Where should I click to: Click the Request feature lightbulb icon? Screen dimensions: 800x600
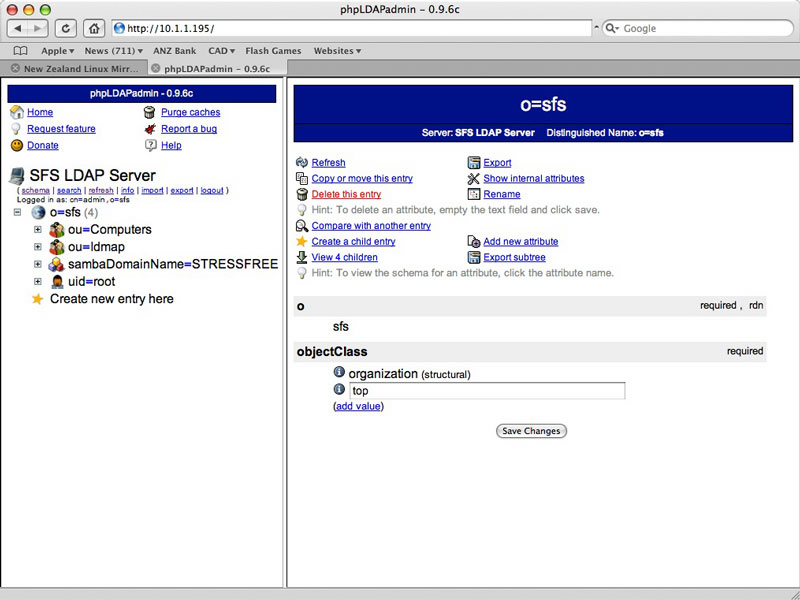(16, 129)
